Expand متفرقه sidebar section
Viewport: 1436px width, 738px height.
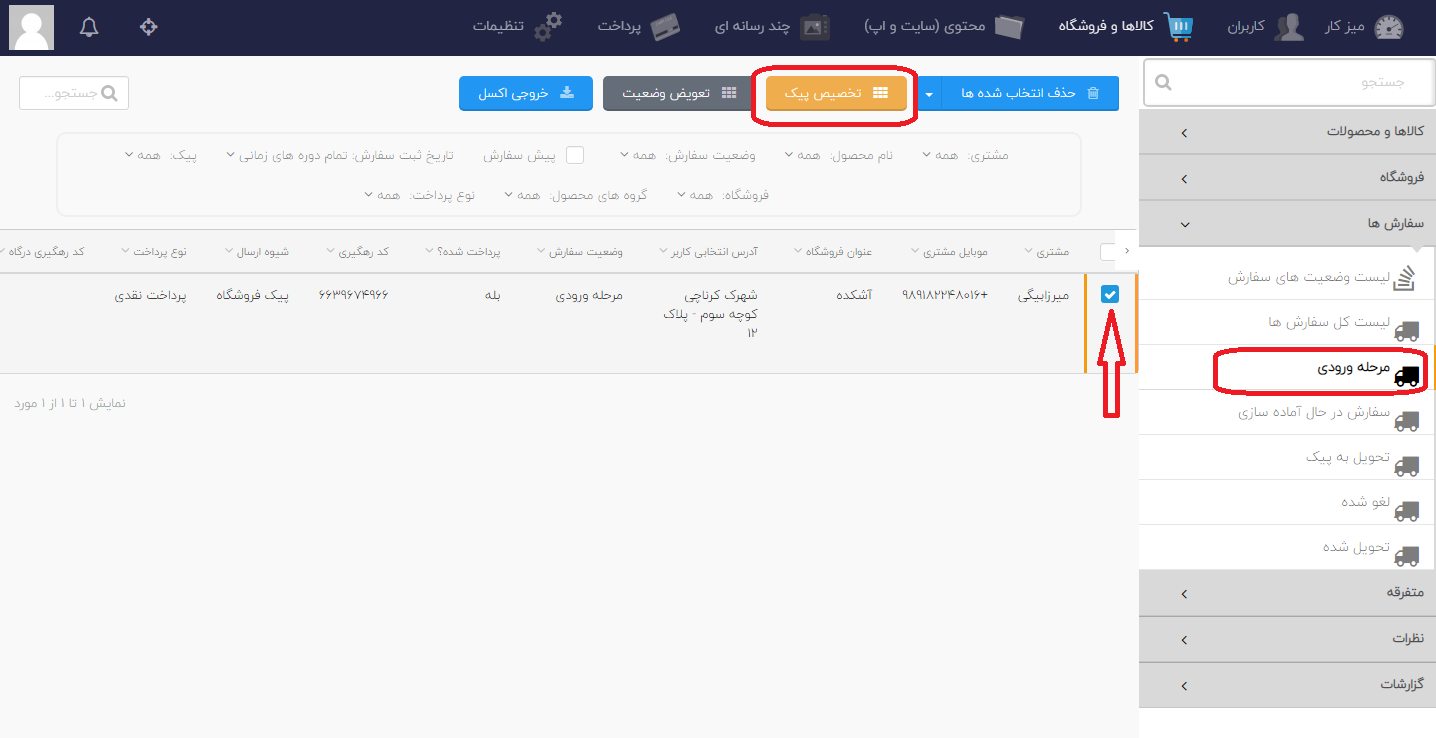(x=1287, y=593)
